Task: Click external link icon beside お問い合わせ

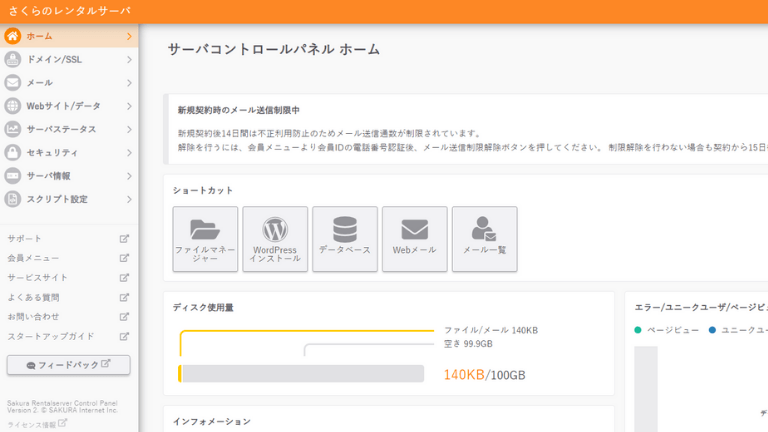Action: coord(124,317)
